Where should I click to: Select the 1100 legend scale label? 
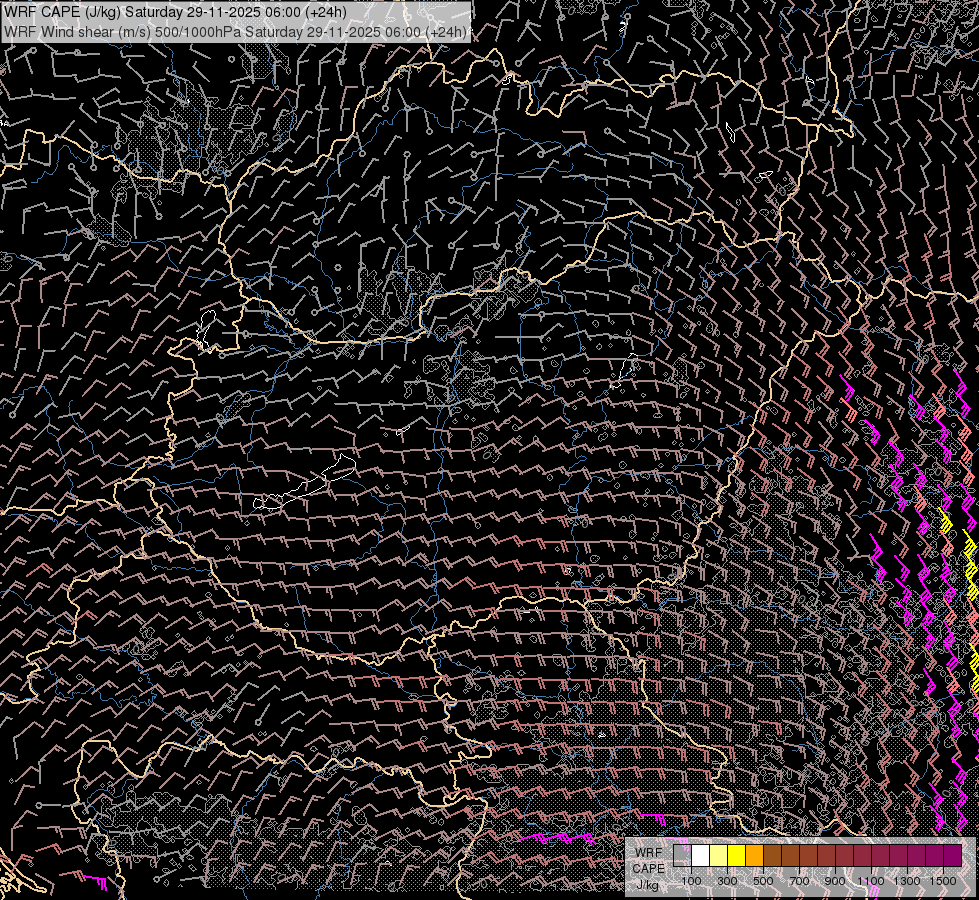tap(871, 881)
